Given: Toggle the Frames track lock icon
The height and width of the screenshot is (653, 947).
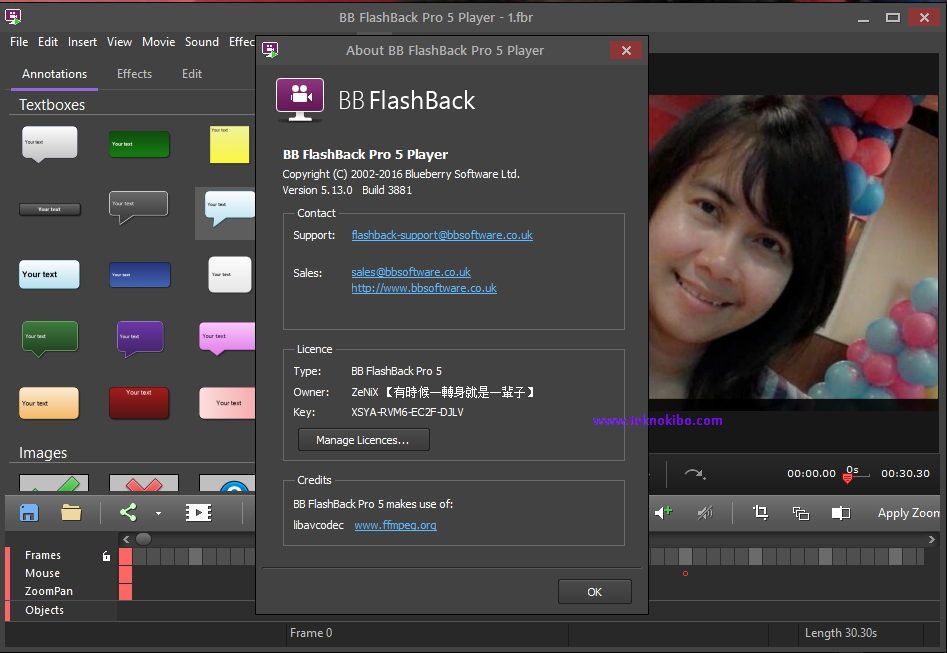Looking at the screenshot, I should 106,556.
